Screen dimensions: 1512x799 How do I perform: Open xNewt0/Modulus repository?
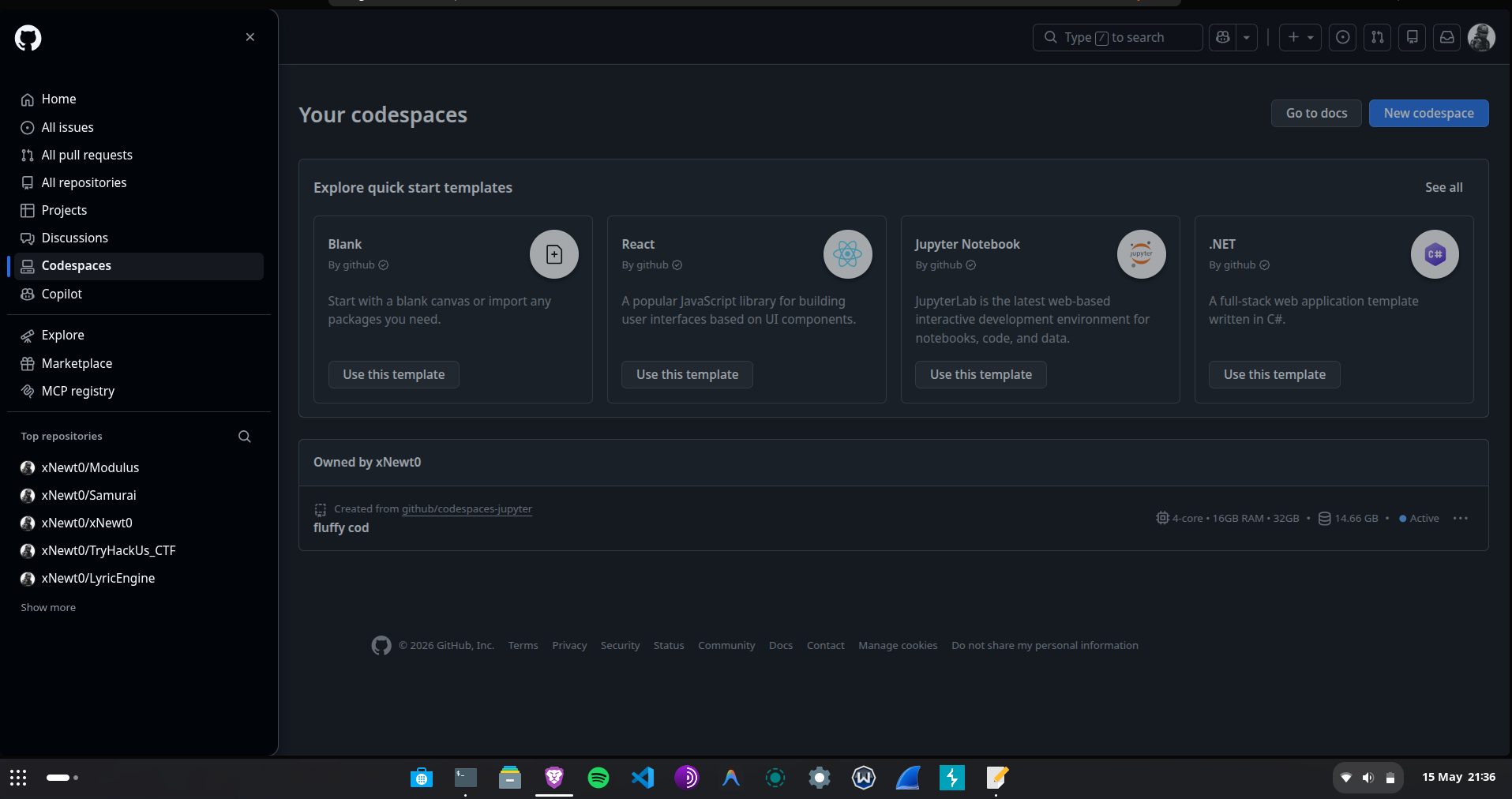[x=90, y=467]
